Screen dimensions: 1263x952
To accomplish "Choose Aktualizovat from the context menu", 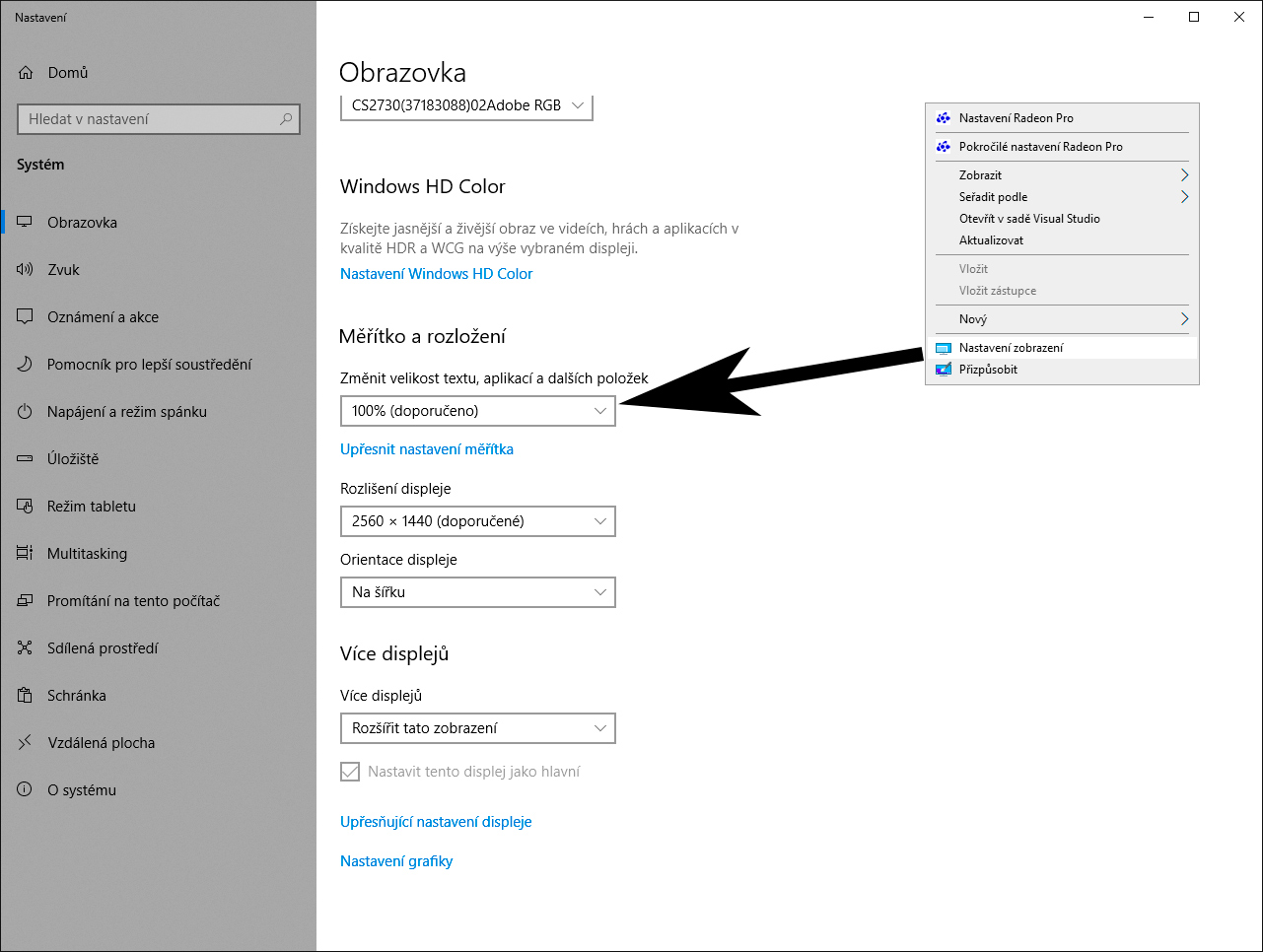I will coord(992,240).
